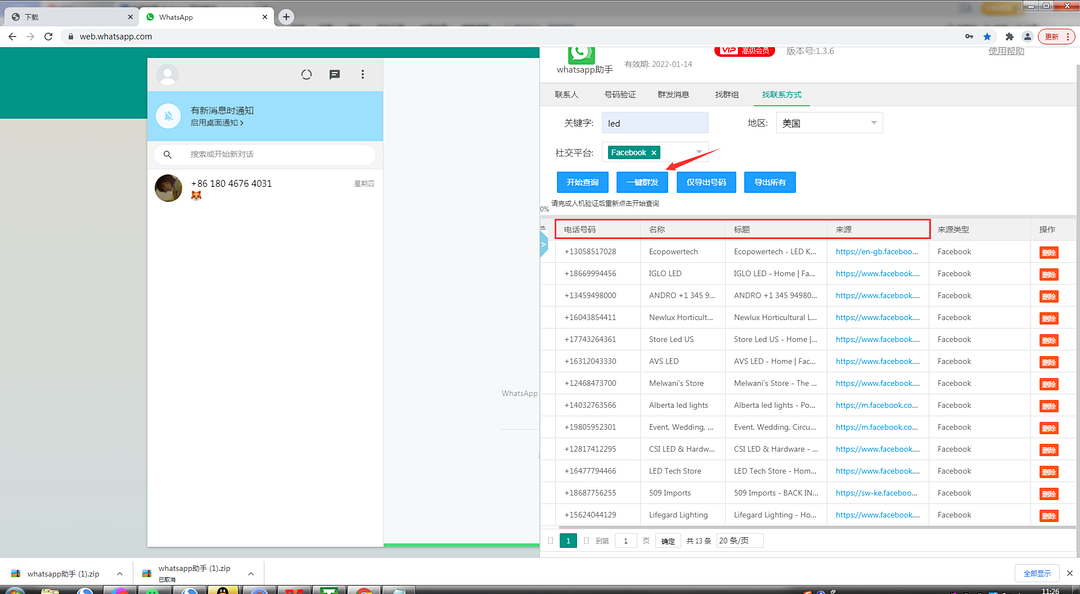The image size is (1080, 594).
Task: Switch to the 找群组 tab
Action: pos(727,94)
